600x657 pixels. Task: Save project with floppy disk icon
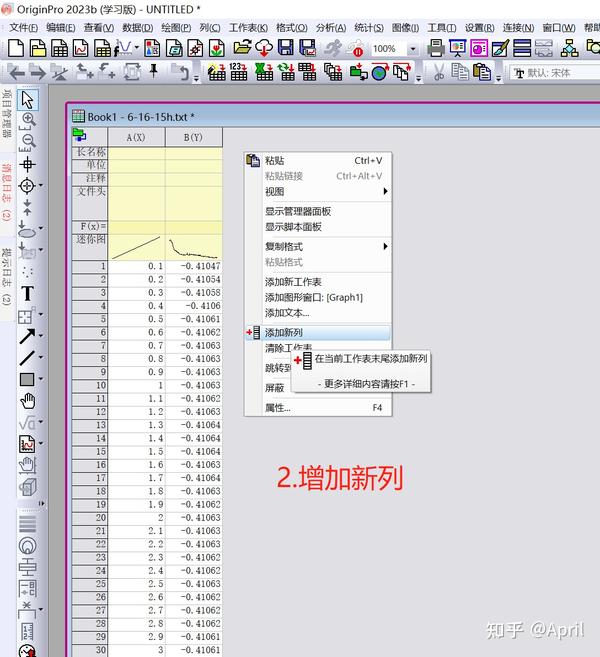[286, 48]
